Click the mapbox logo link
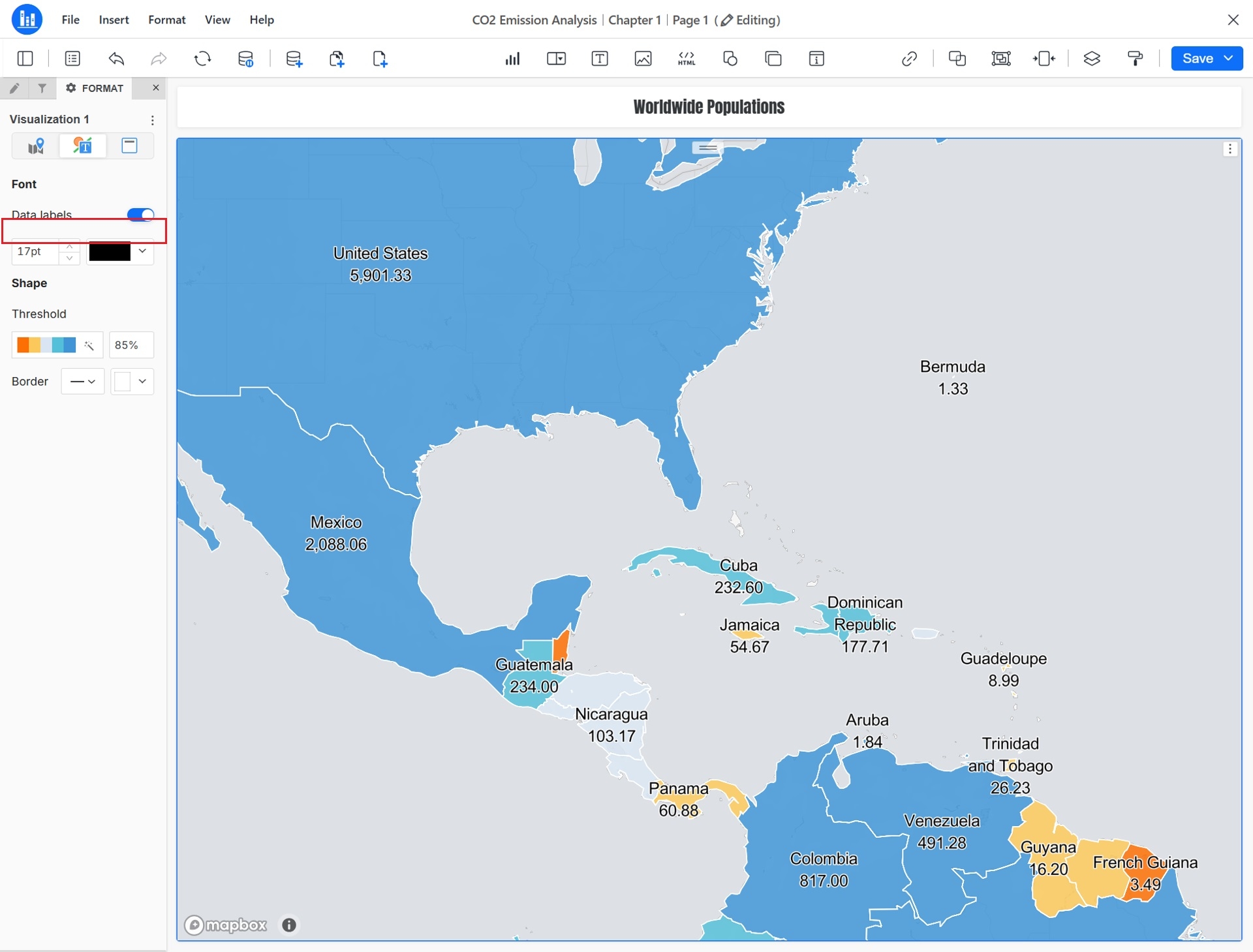 click(x=226, y=925)
